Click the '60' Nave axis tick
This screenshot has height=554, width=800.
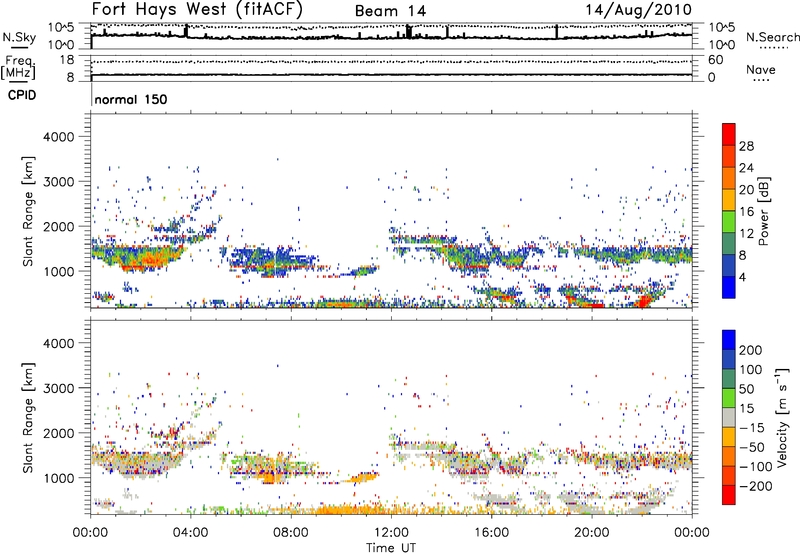pos(715,60)
